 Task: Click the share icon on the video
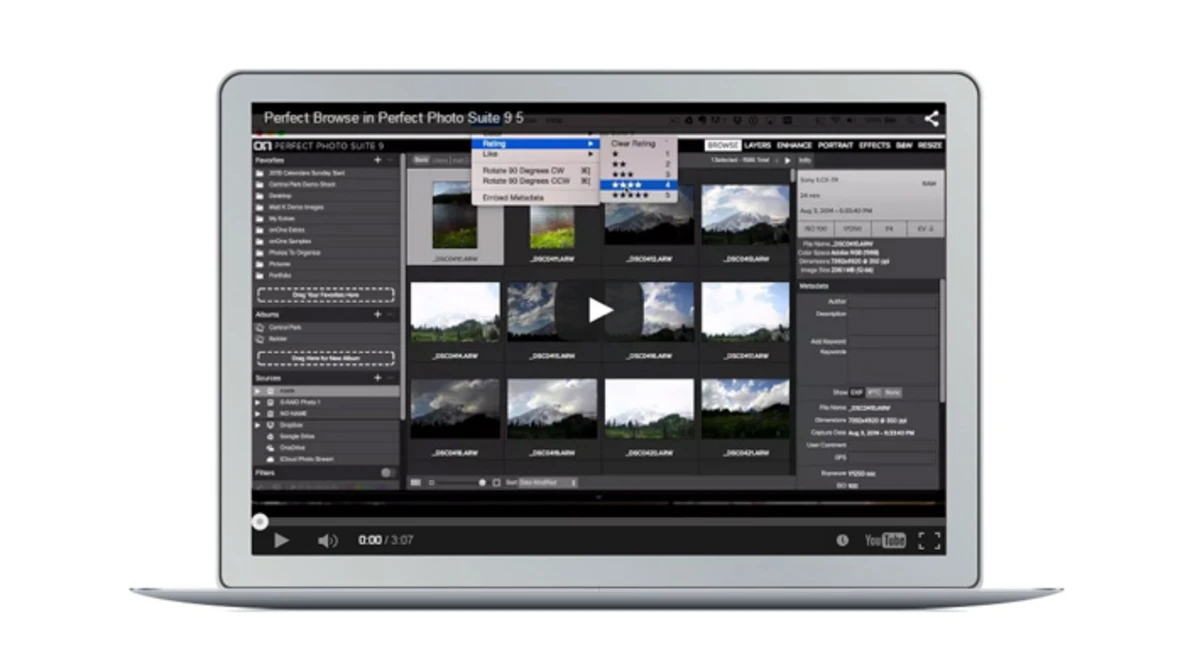click(x=931, y=118)
